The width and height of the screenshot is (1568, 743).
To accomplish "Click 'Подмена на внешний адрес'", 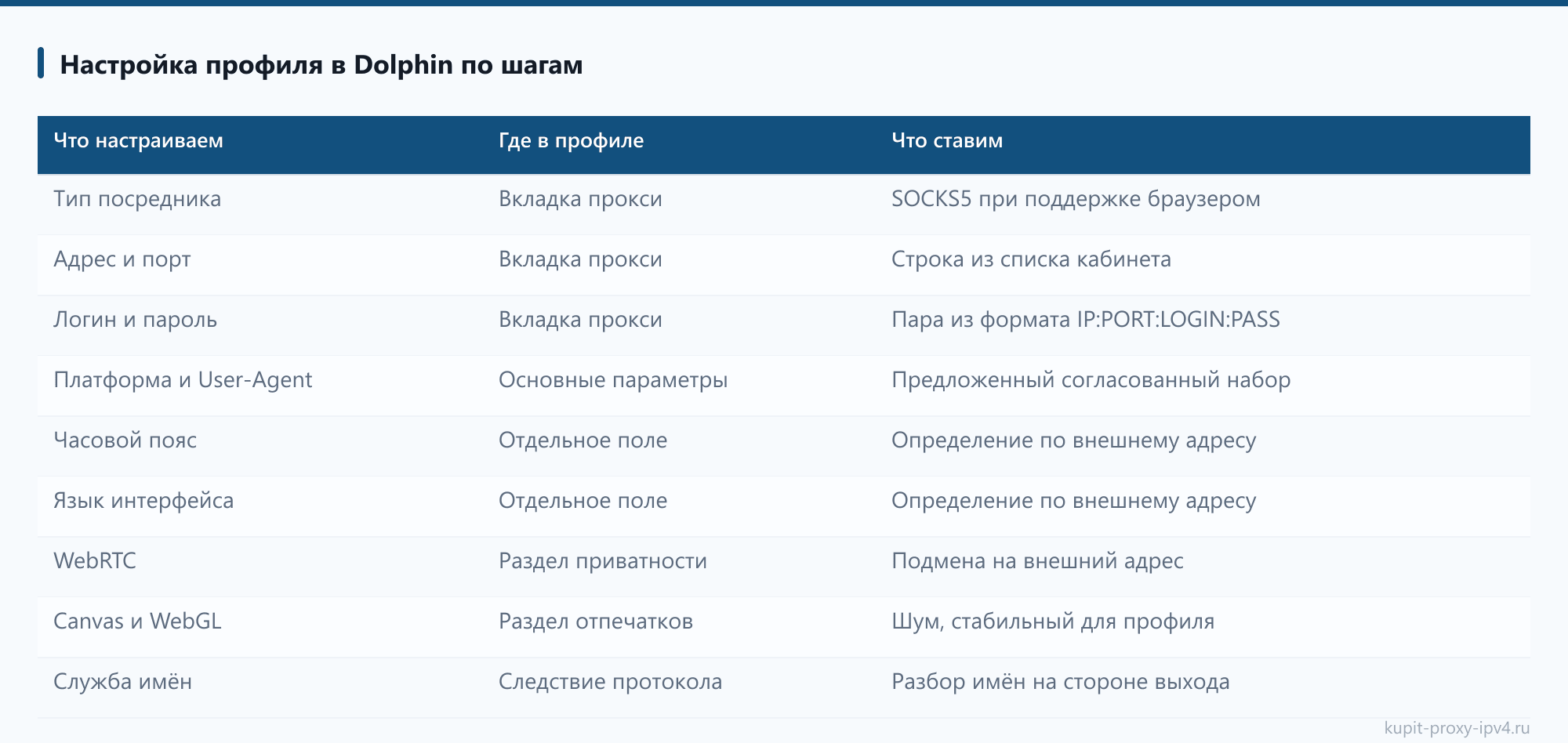I will tap(1037, 561).
